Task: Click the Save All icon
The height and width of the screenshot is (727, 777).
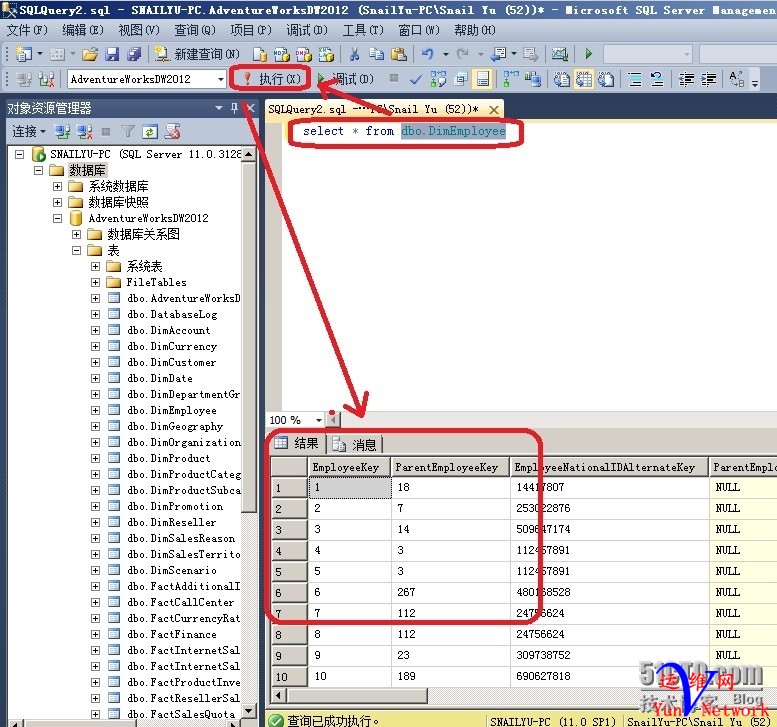Action: pyautogui.click(x=134, y=54)
